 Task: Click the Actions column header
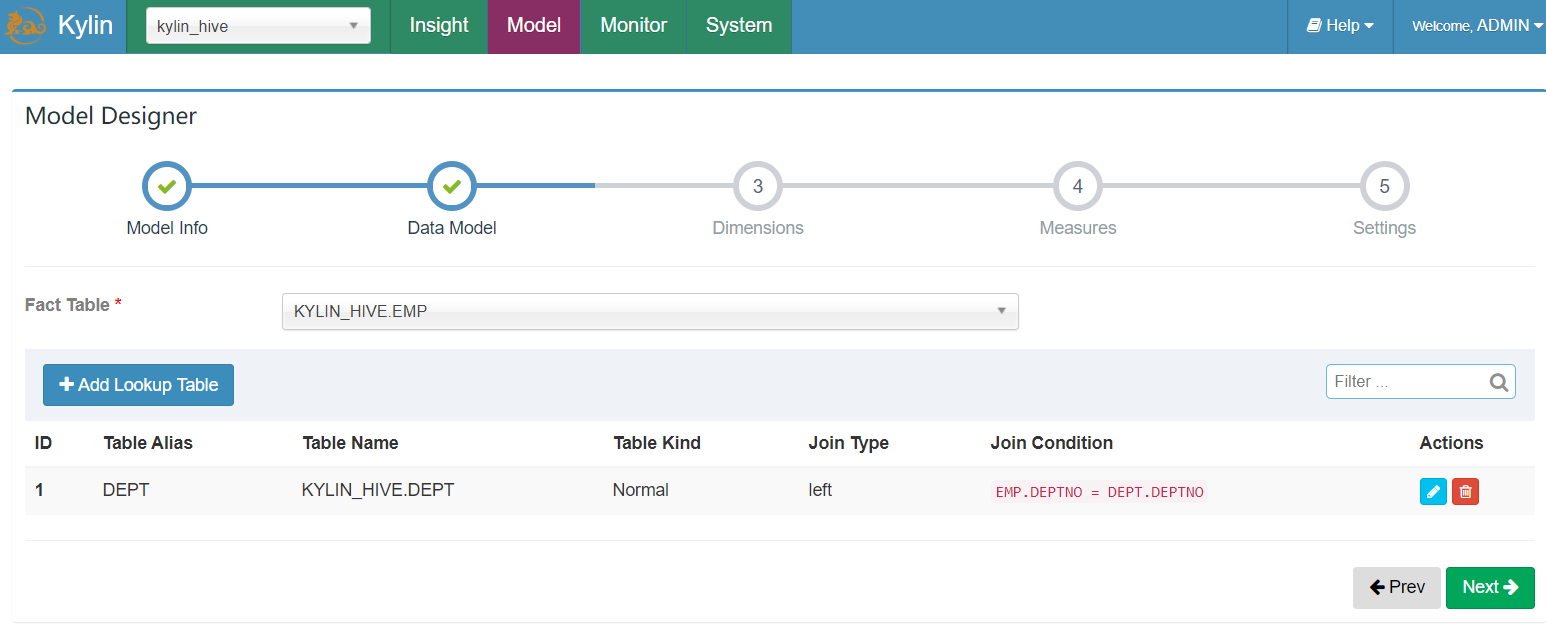[1452, 443]
